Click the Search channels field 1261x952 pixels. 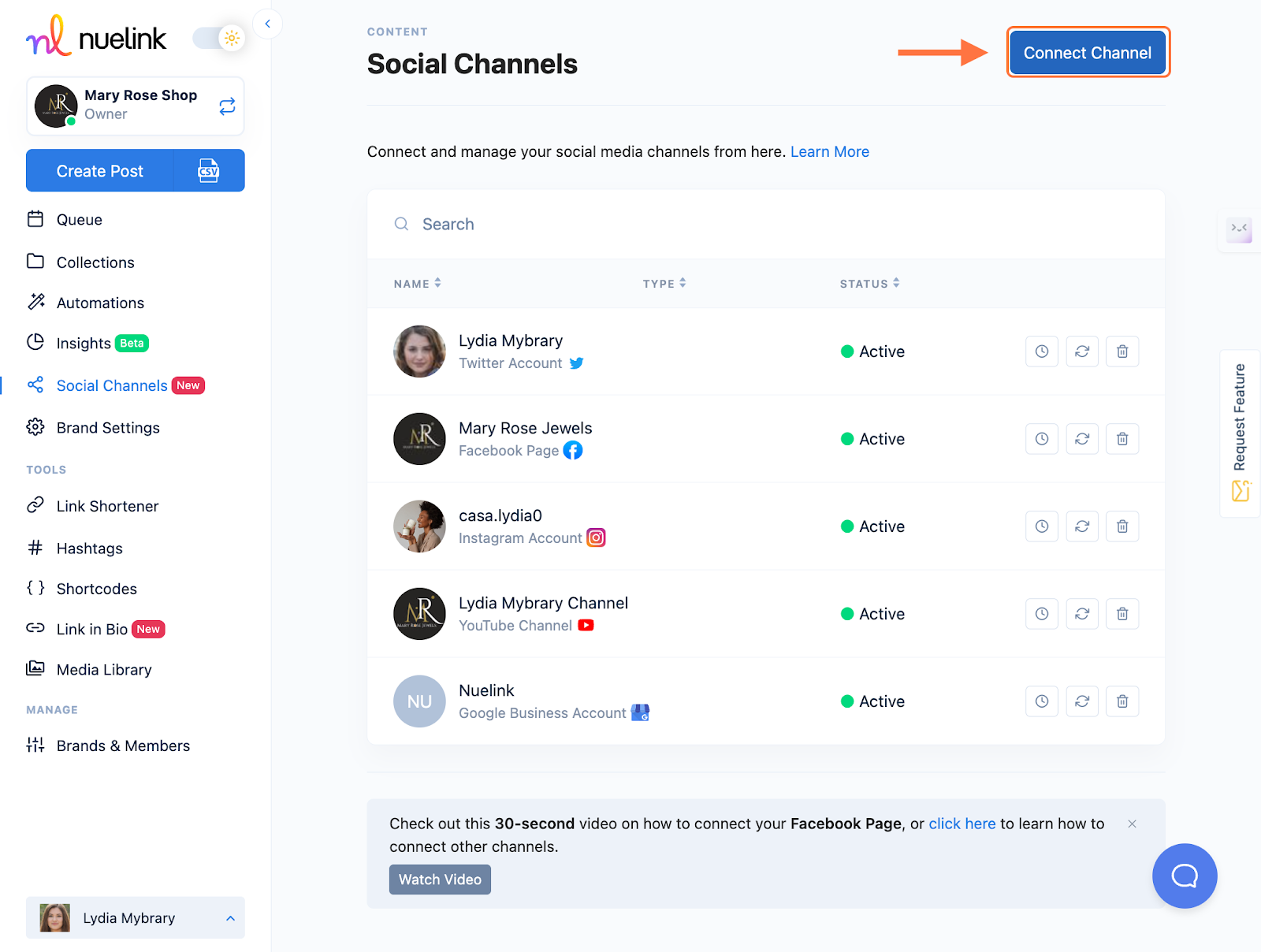click(766, 225)
